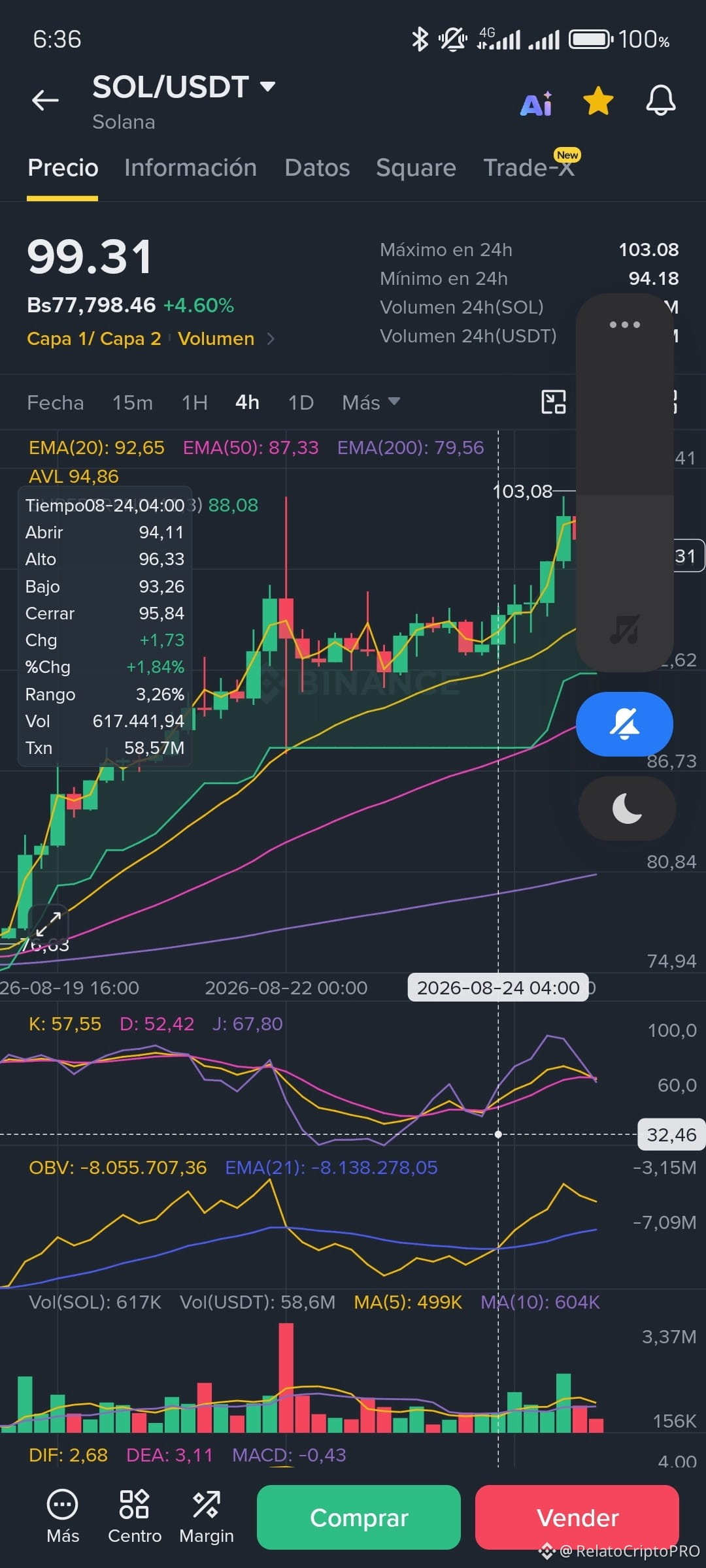The height and width of the screenshot is (1568, 706).
Task: Click the EMA(20): 92,65 indicator label
Action: (x=97, y=448)
